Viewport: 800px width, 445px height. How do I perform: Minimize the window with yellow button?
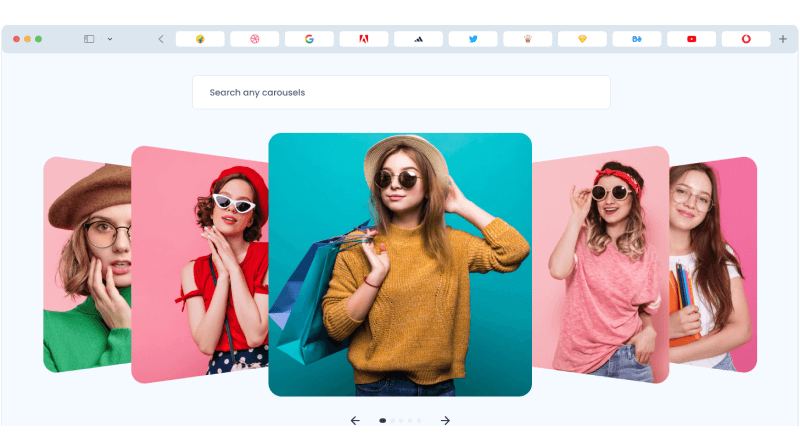tap(28, 39)
